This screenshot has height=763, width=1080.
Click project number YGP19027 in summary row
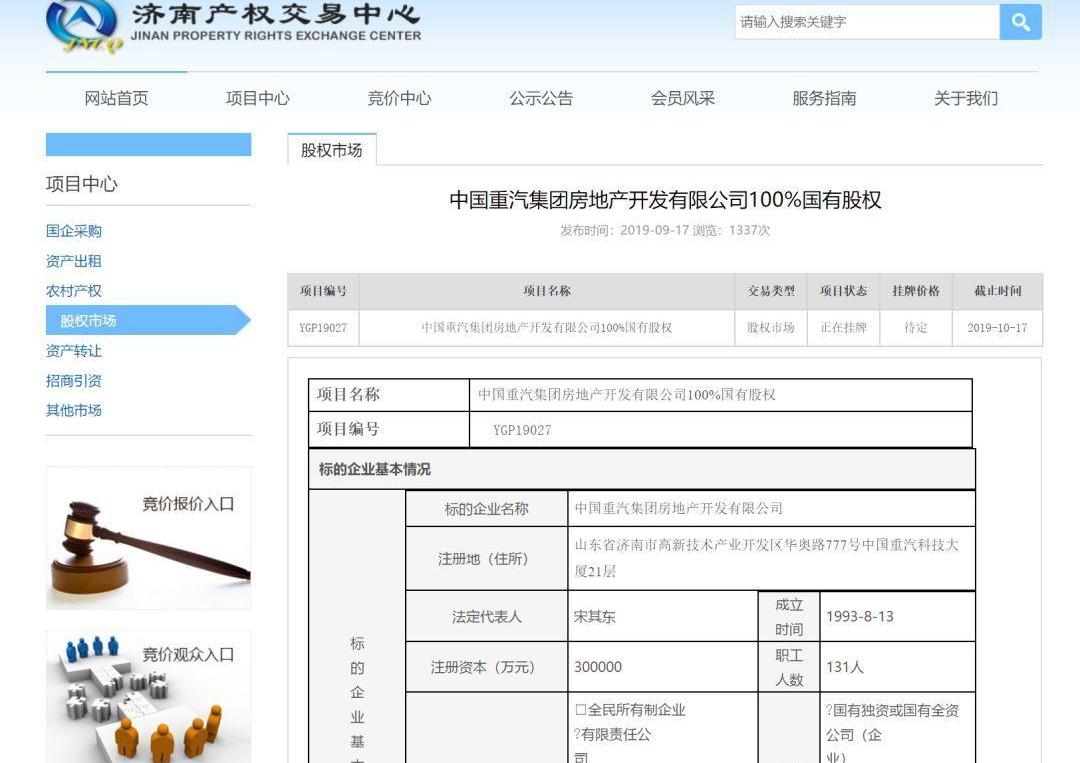click(323, 328)
